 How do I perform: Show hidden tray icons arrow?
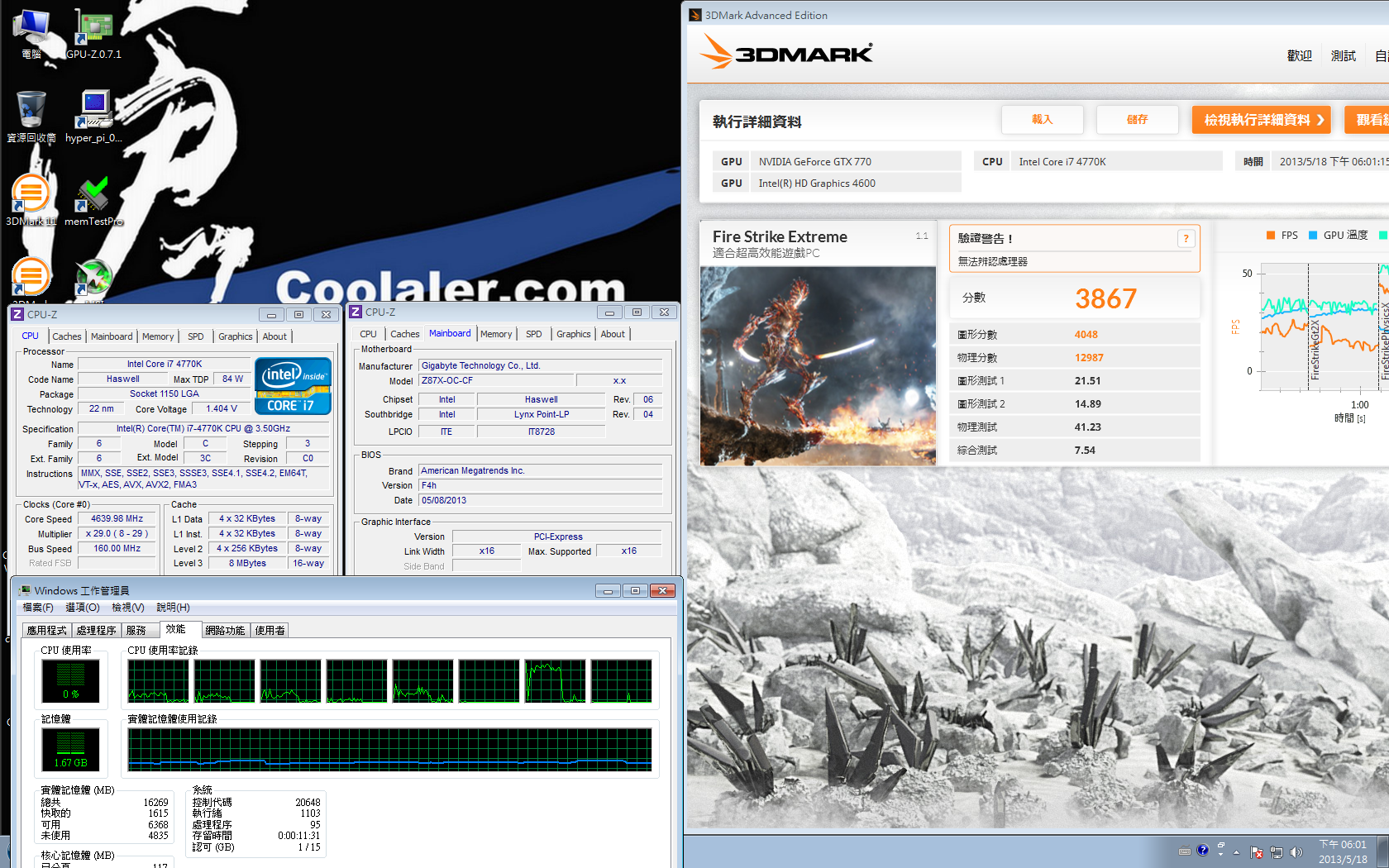click(1237, 852)
